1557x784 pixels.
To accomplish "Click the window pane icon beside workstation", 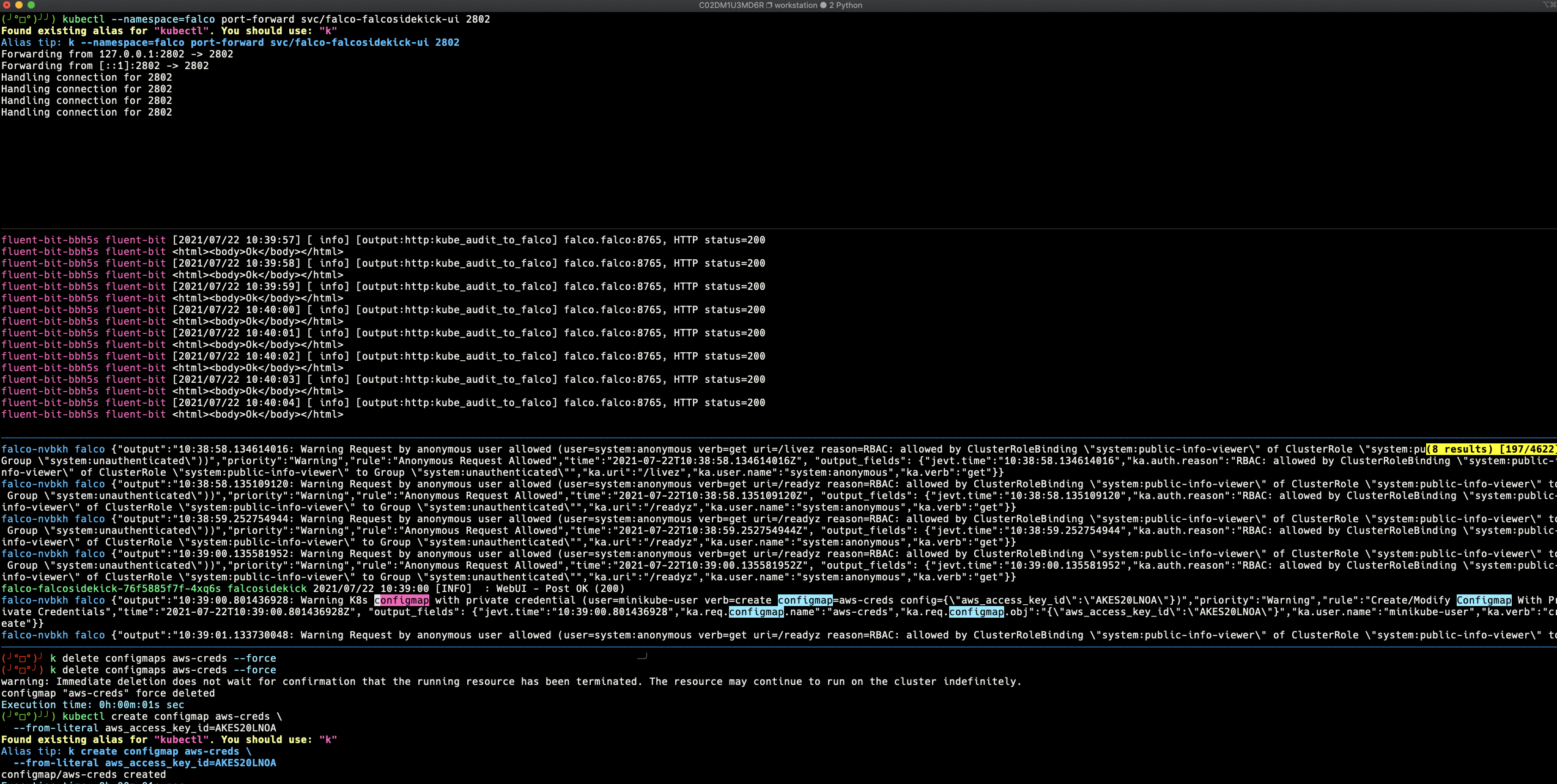I will [769, 5].
